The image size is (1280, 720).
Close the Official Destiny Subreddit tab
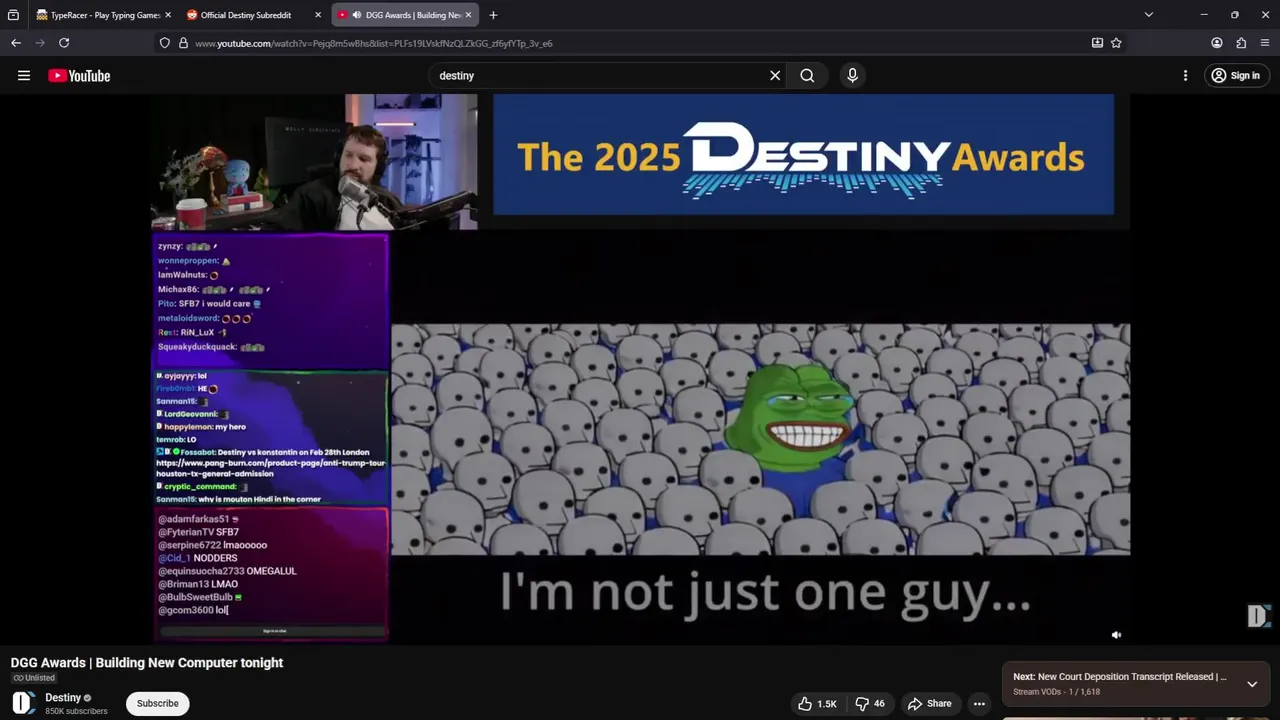[318, 15]
